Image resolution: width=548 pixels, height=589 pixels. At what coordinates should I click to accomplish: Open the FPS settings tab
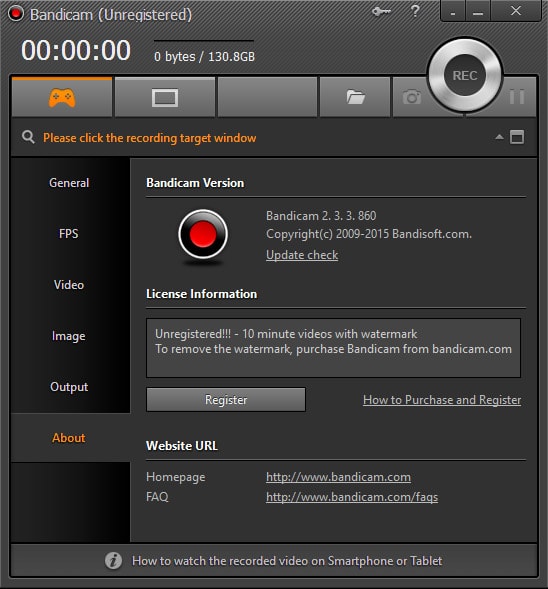pos(69,234)
